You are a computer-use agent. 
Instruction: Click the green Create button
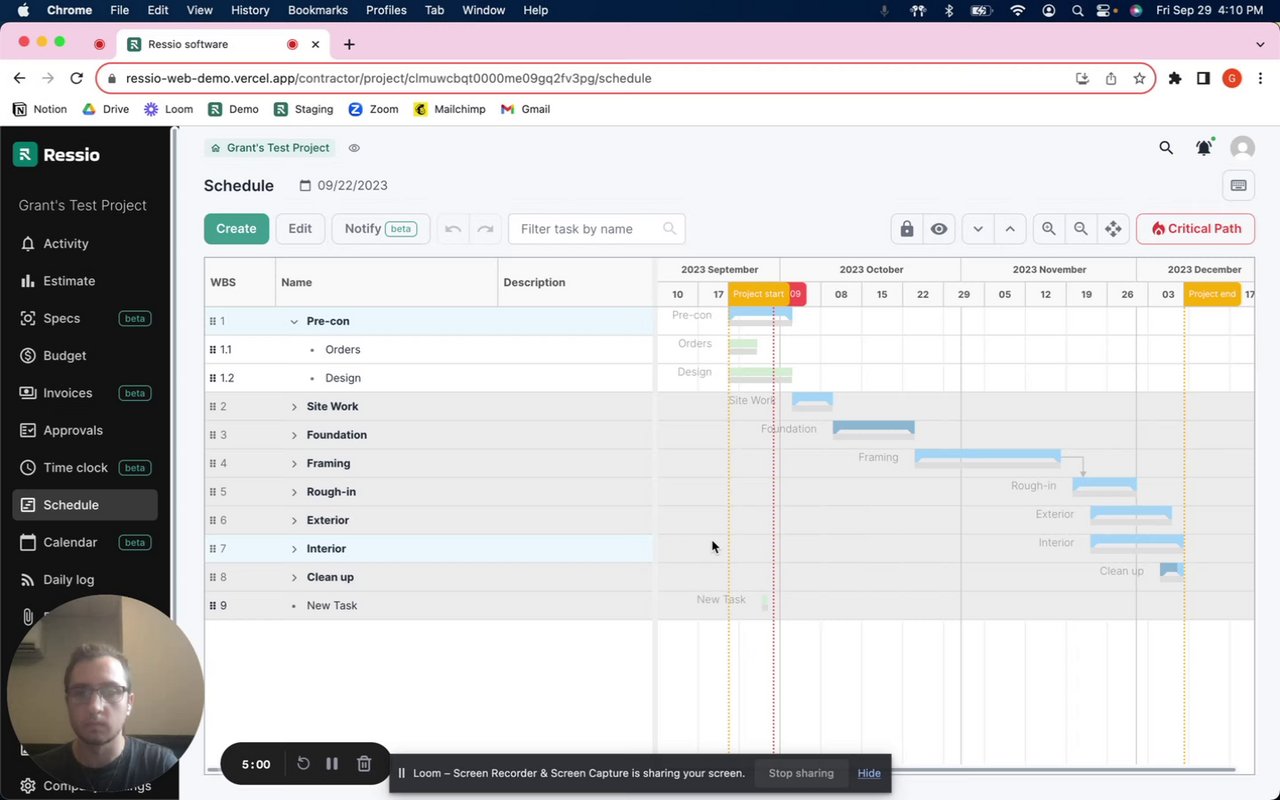click(x=236, y=229)
